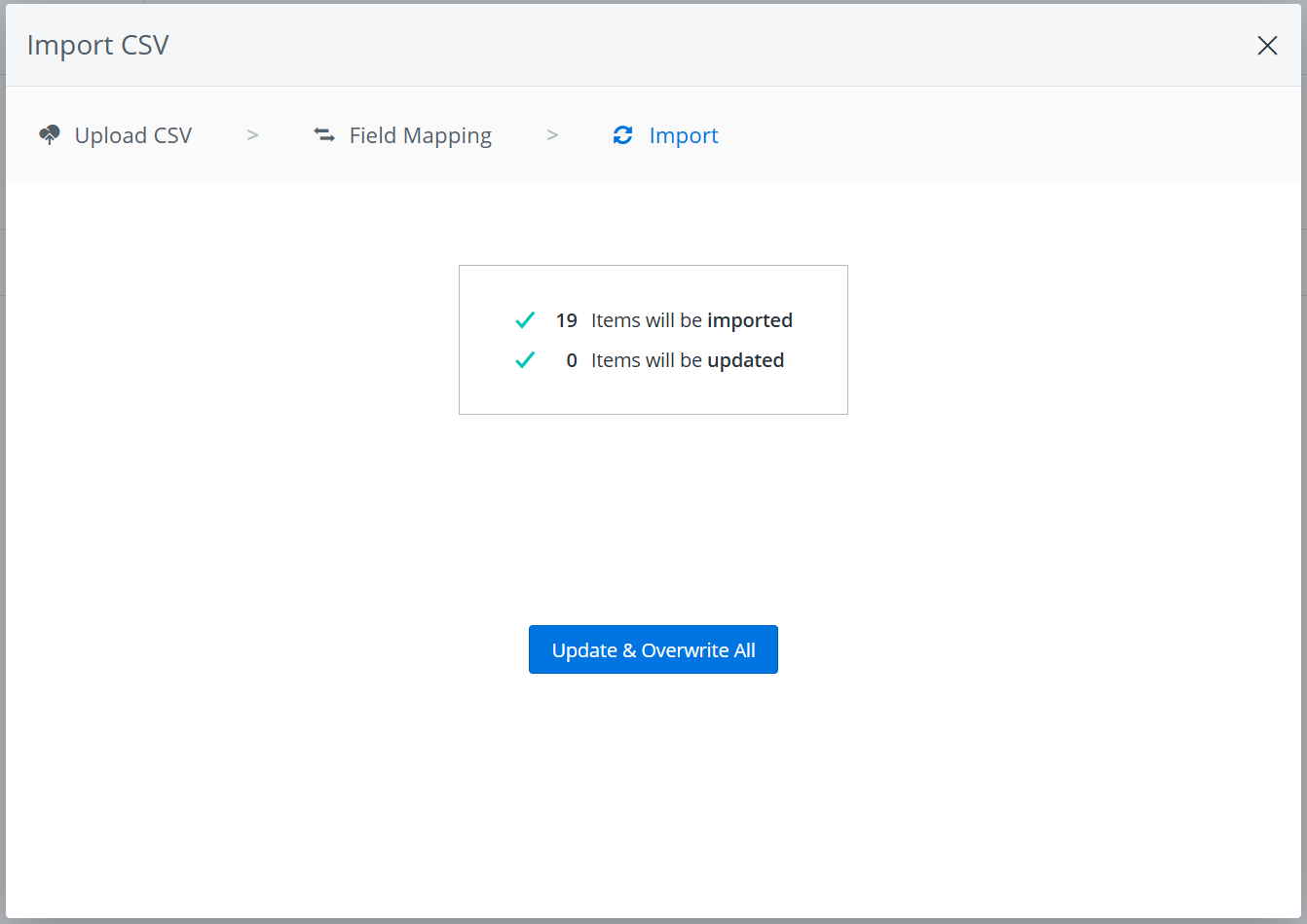The width and height of the screenshot is (1307, 924).
Task: Click the line reading Items will be updated
Action: [688, 359]
